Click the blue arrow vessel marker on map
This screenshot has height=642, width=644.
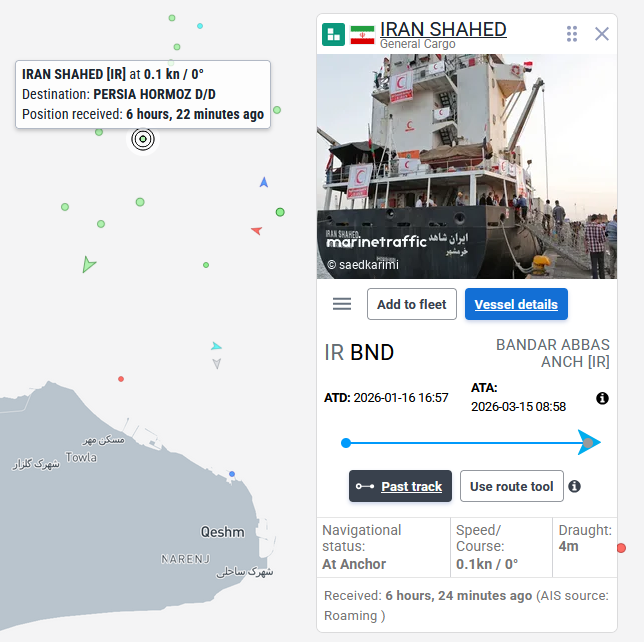point(264,182)
